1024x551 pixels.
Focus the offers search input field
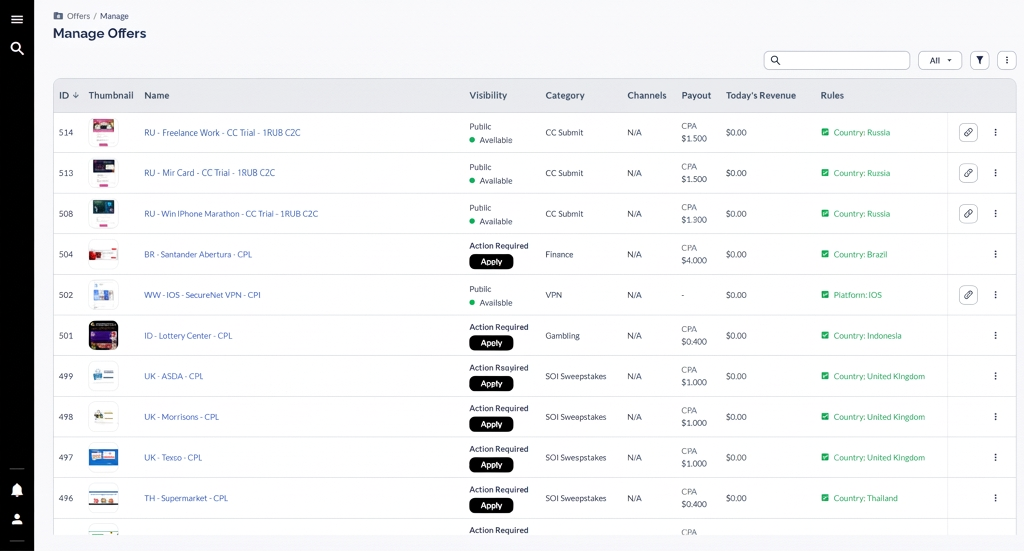(x=837, y=60)
